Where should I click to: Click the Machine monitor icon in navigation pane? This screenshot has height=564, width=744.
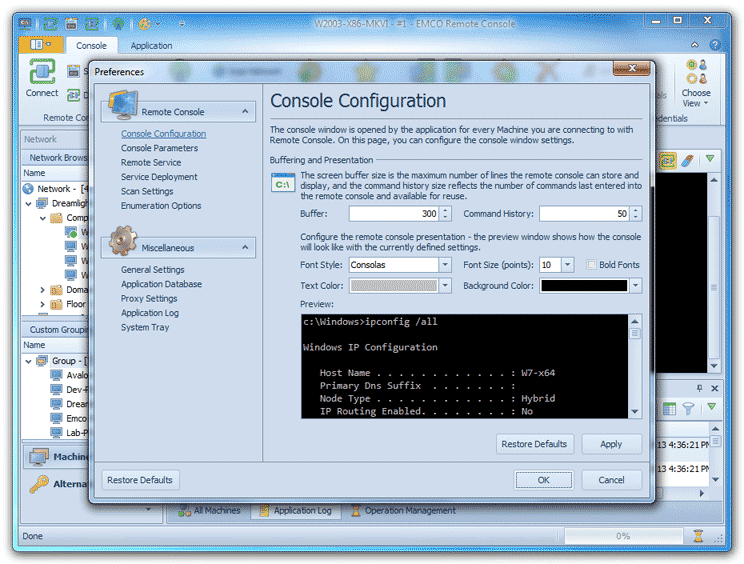coord(38,457)
